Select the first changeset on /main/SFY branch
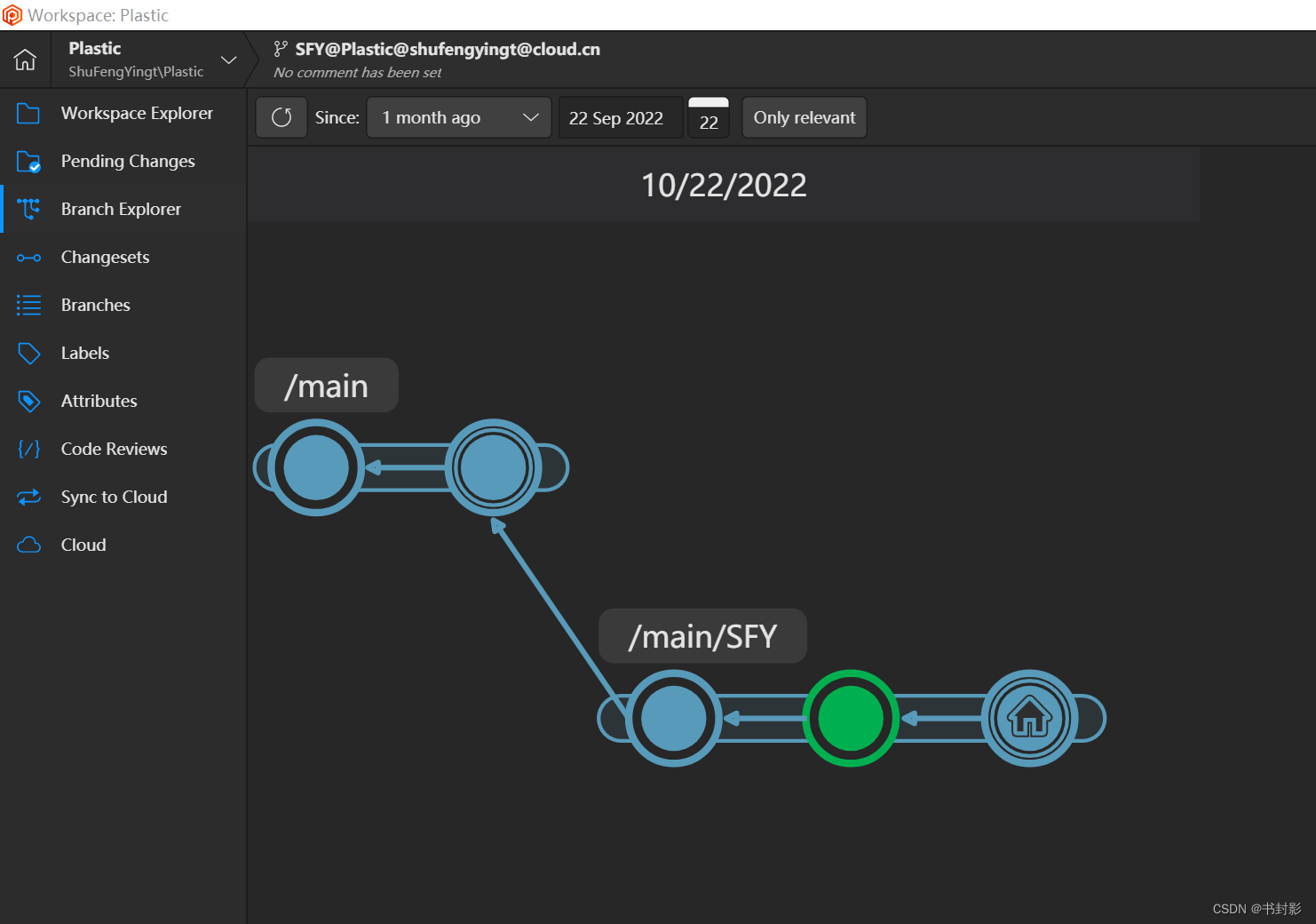The width and height of the screenshot is (1316, 924). point(674,718)
